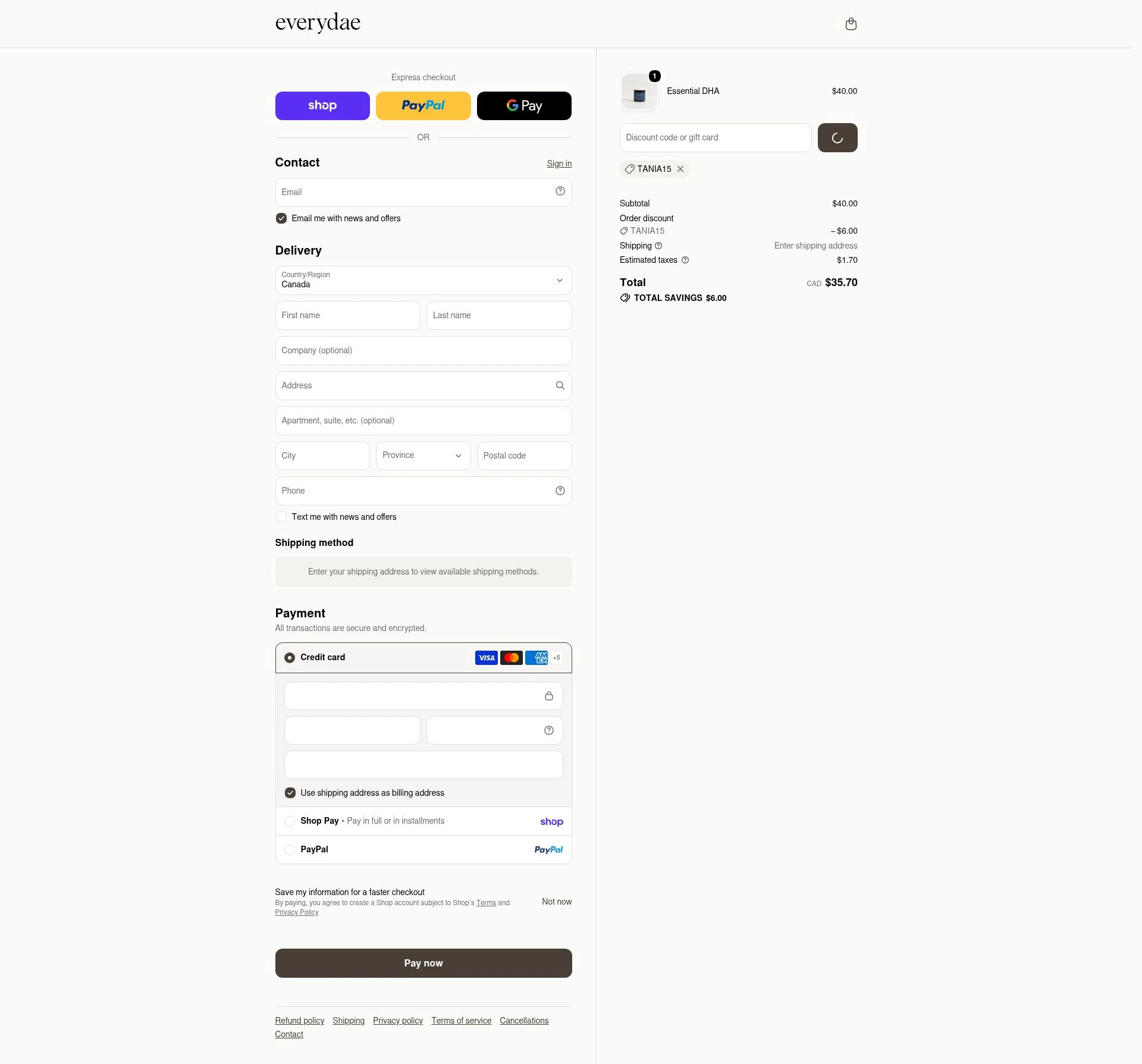
Task: Click the card number lock icon
Action: [x=548, y=696]
